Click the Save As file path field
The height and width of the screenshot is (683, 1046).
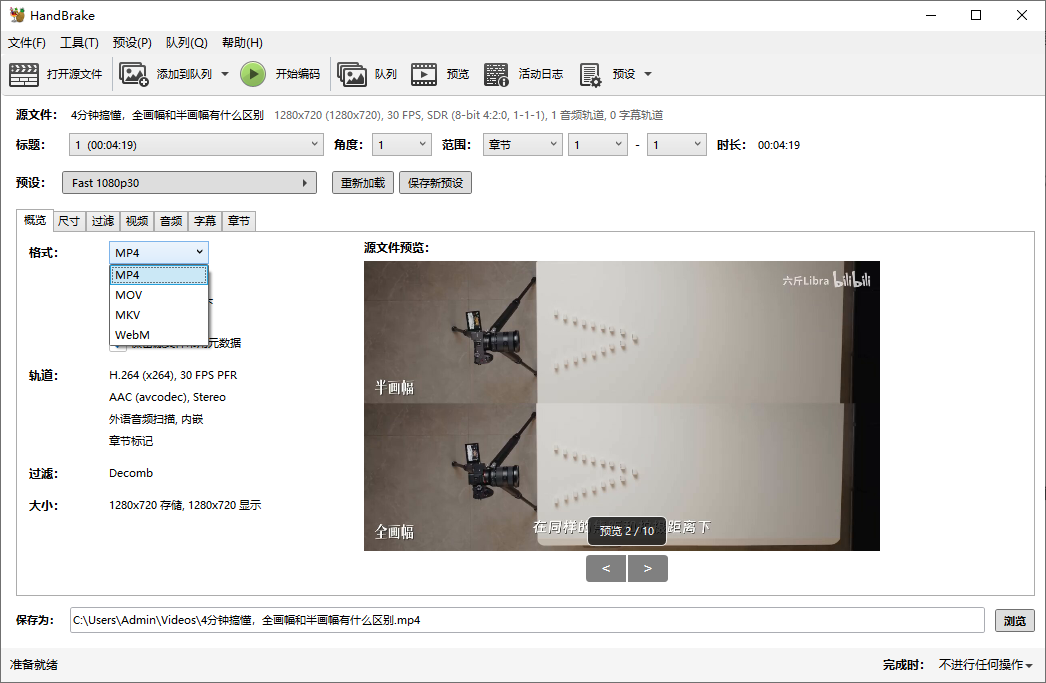pos(527,620)
